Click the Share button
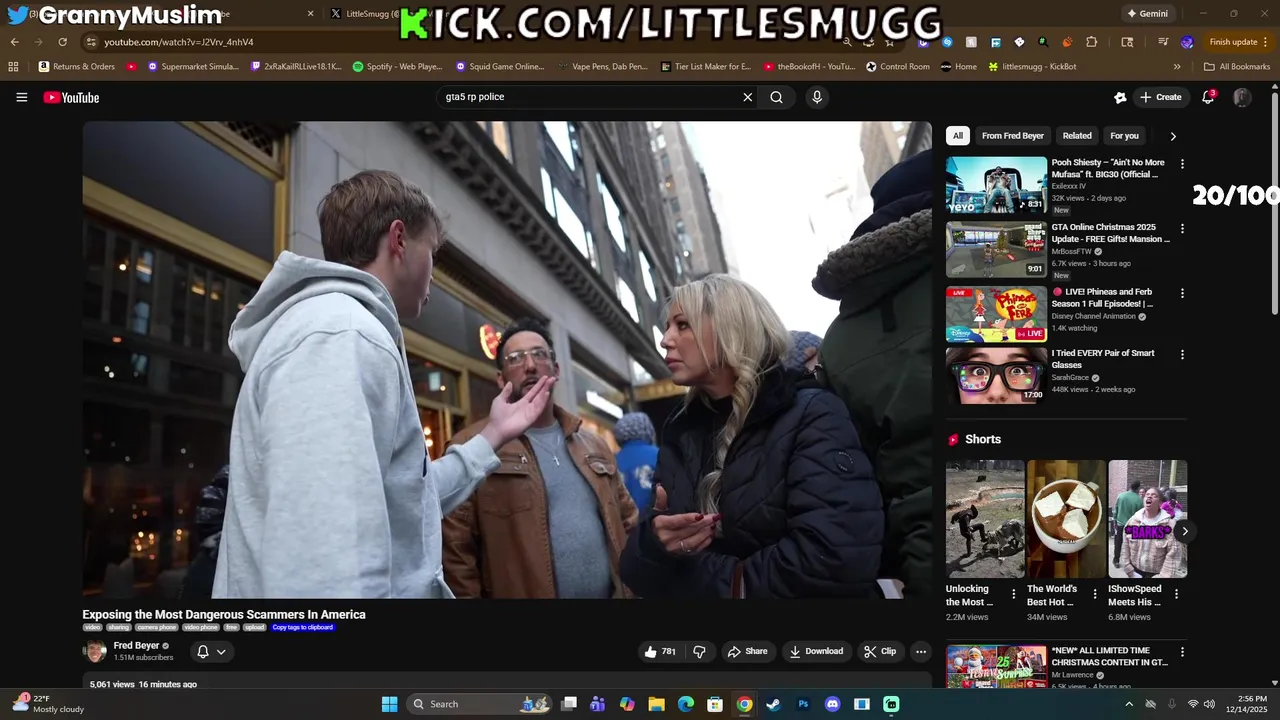 [747, 651]
